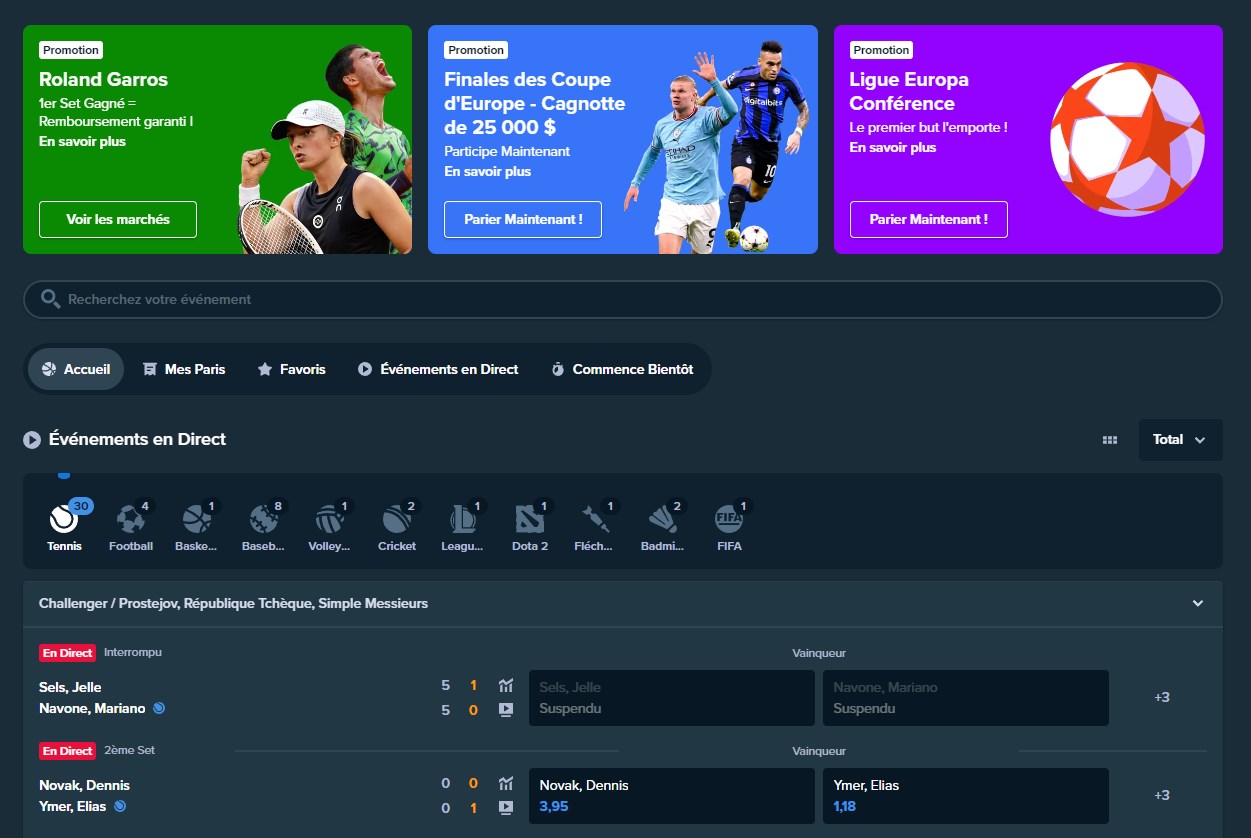
Task: Open En savoir plus on Roland Garros promo
Action: [x=82, y=141]
